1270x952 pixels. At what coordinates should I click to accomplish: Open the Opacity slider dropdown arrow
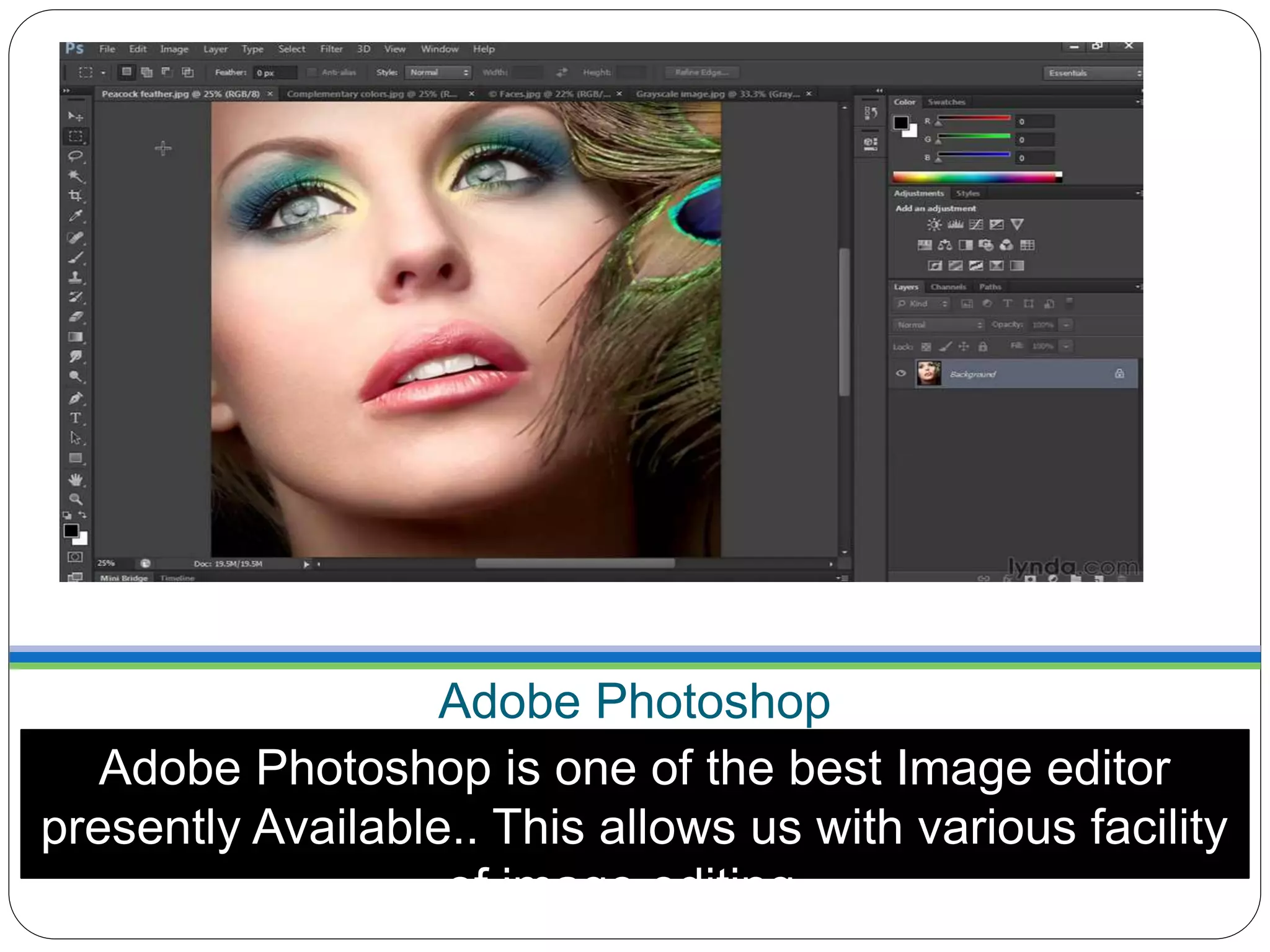pyautogui.click(x=1067, y=325)
